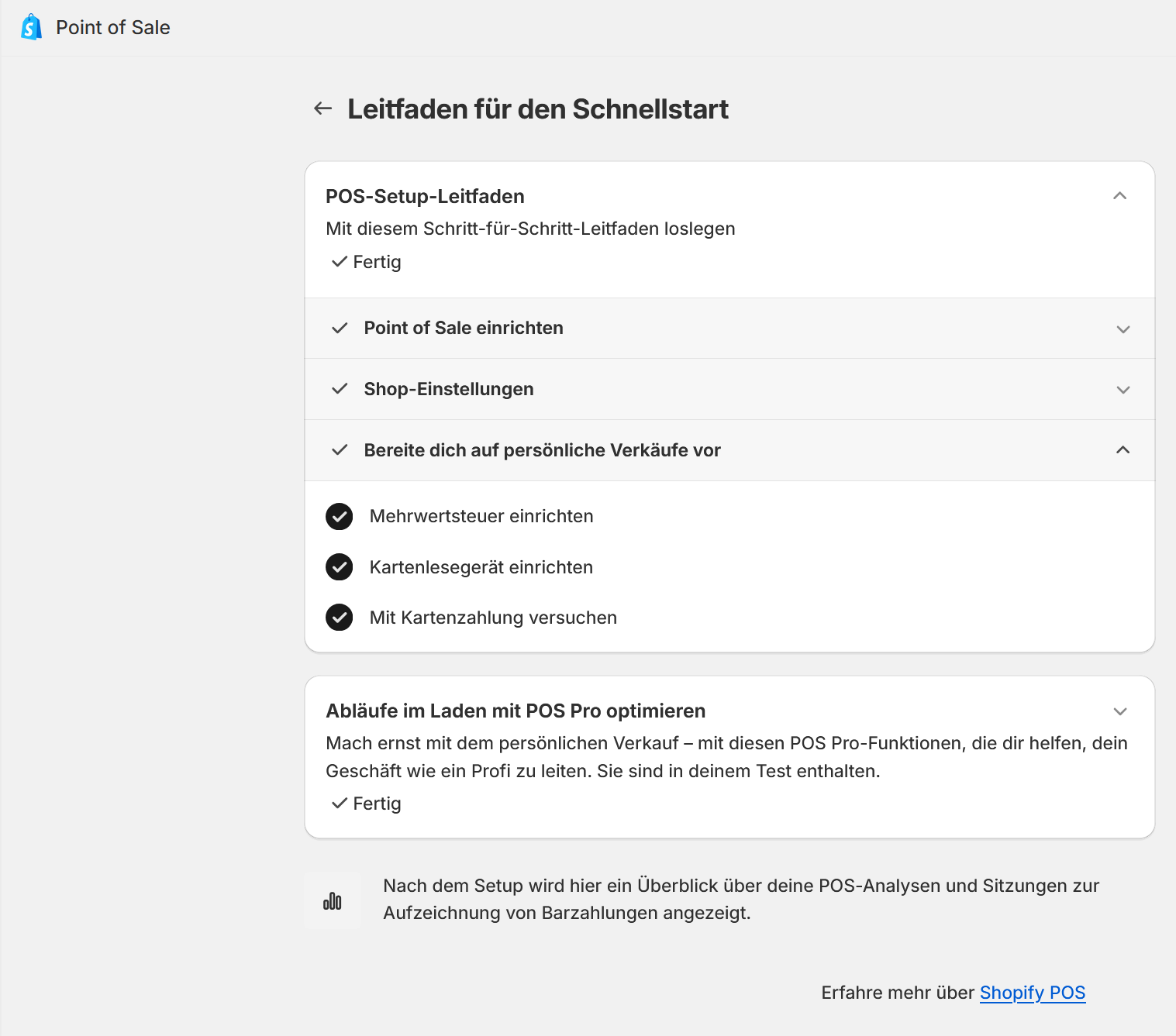This screenshot has width=1176, height=1036.
Task: Click the Shopify bag logo icon
Action: tap(31, 27)
